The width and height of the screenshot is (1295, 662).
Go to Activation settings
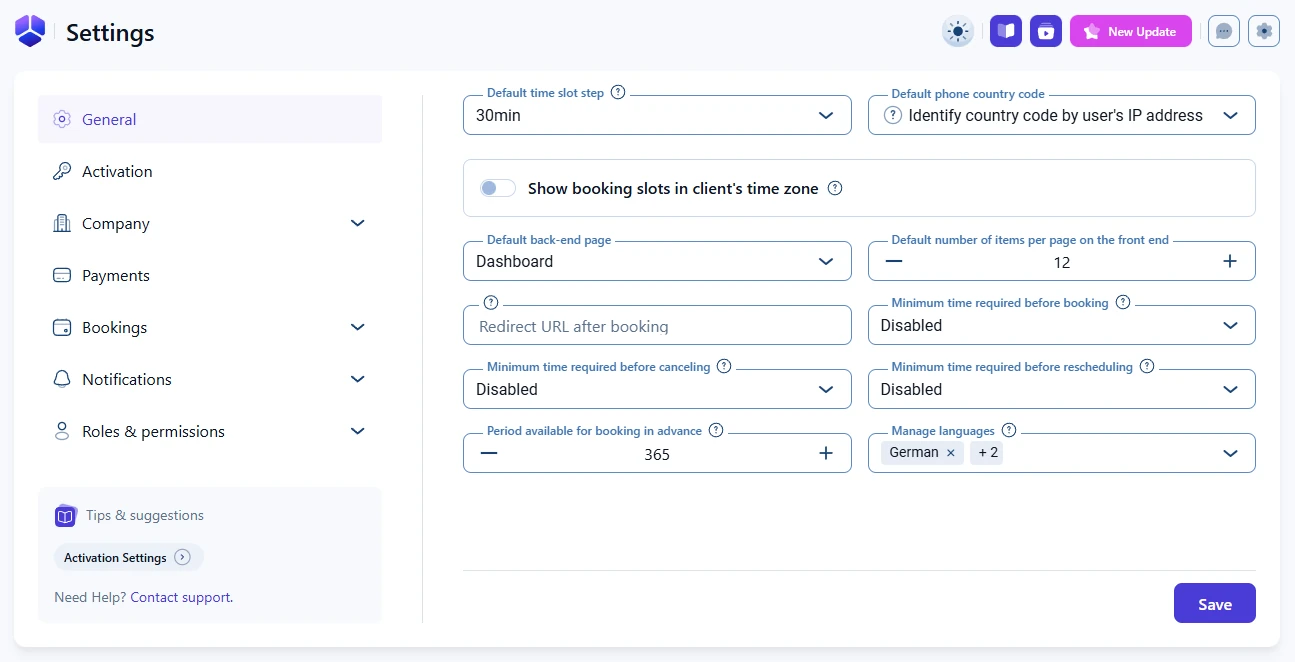117,172
